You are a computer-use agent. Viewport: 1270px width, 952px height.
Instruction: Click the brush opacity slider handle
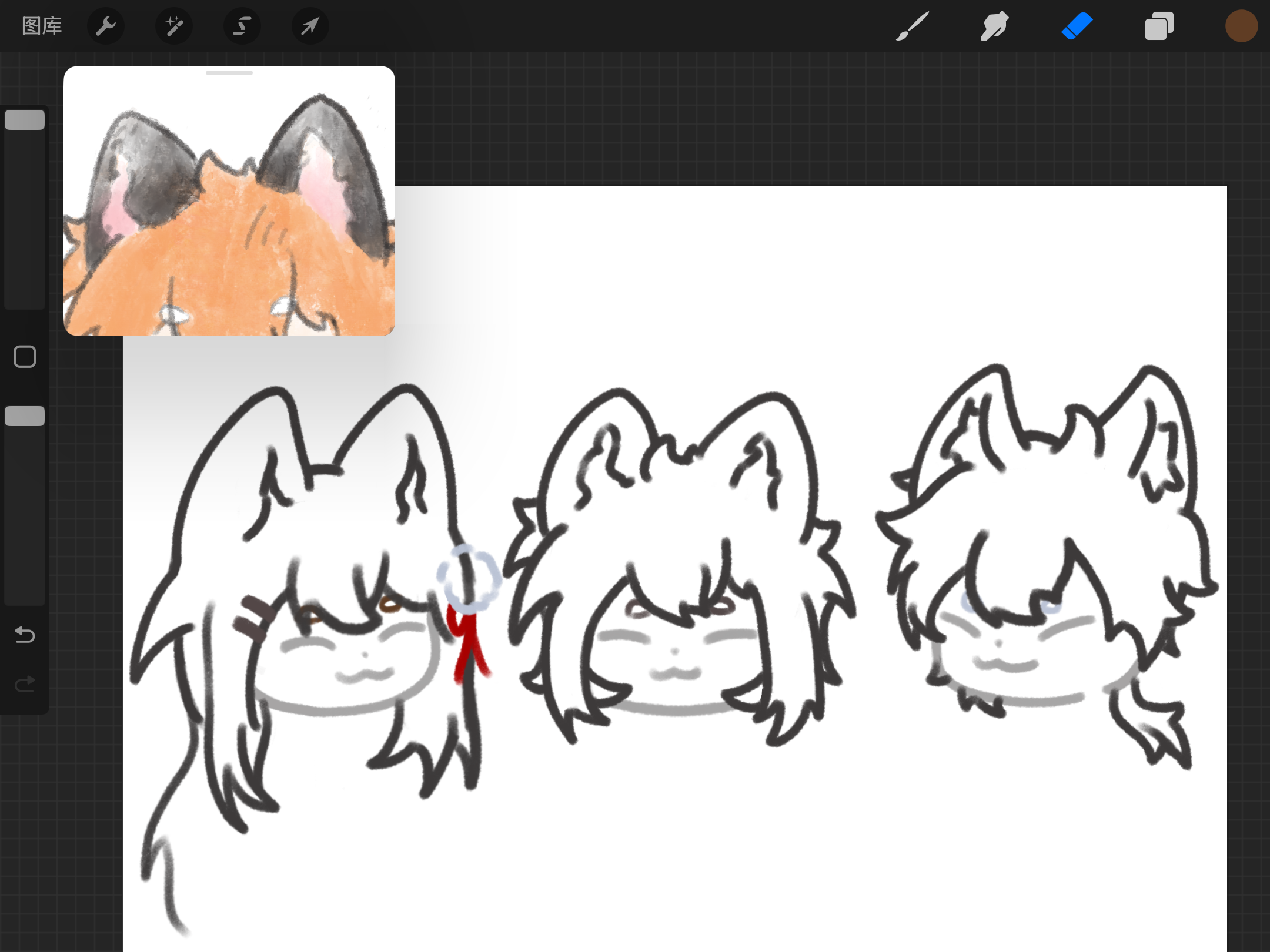[x=25, y=416]
